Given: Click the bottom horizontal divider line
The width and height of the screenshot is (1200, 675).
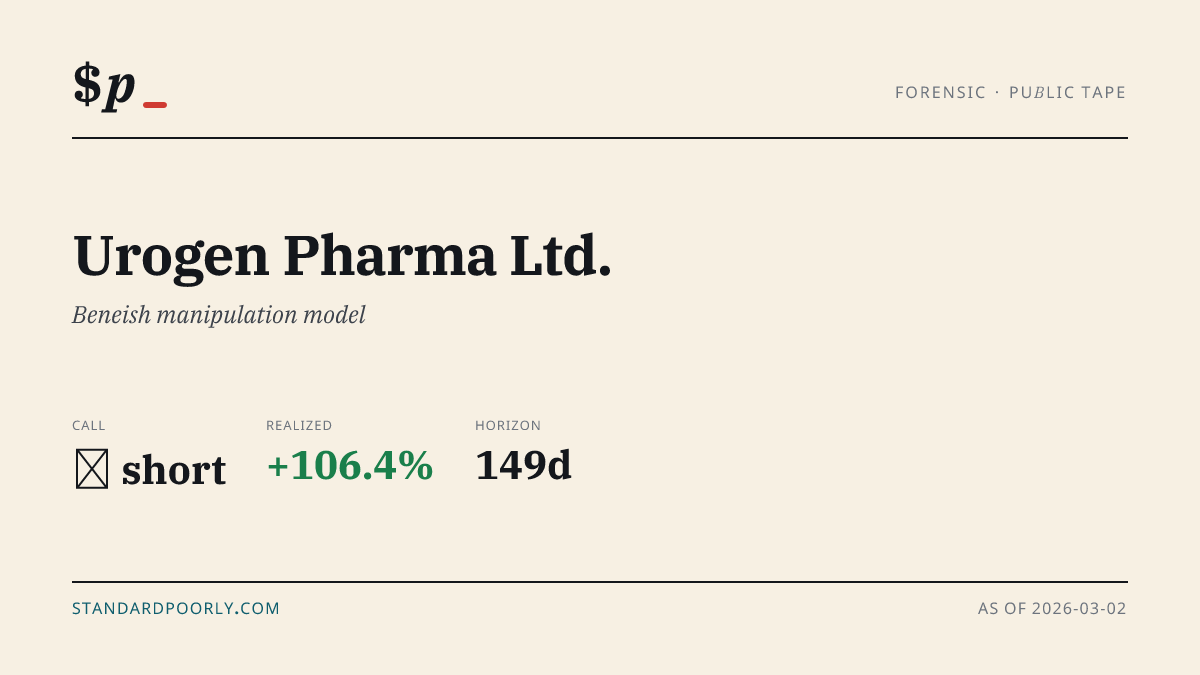Looking at the screenshot, I should point(600,581).
